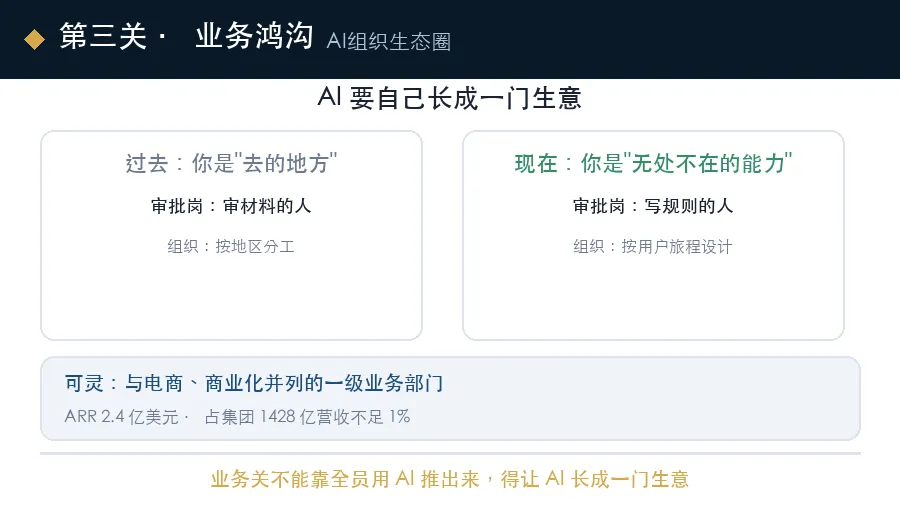Click empty area of the right 现在 card
This screenshot has height=520, width=900.
(653, 298)
